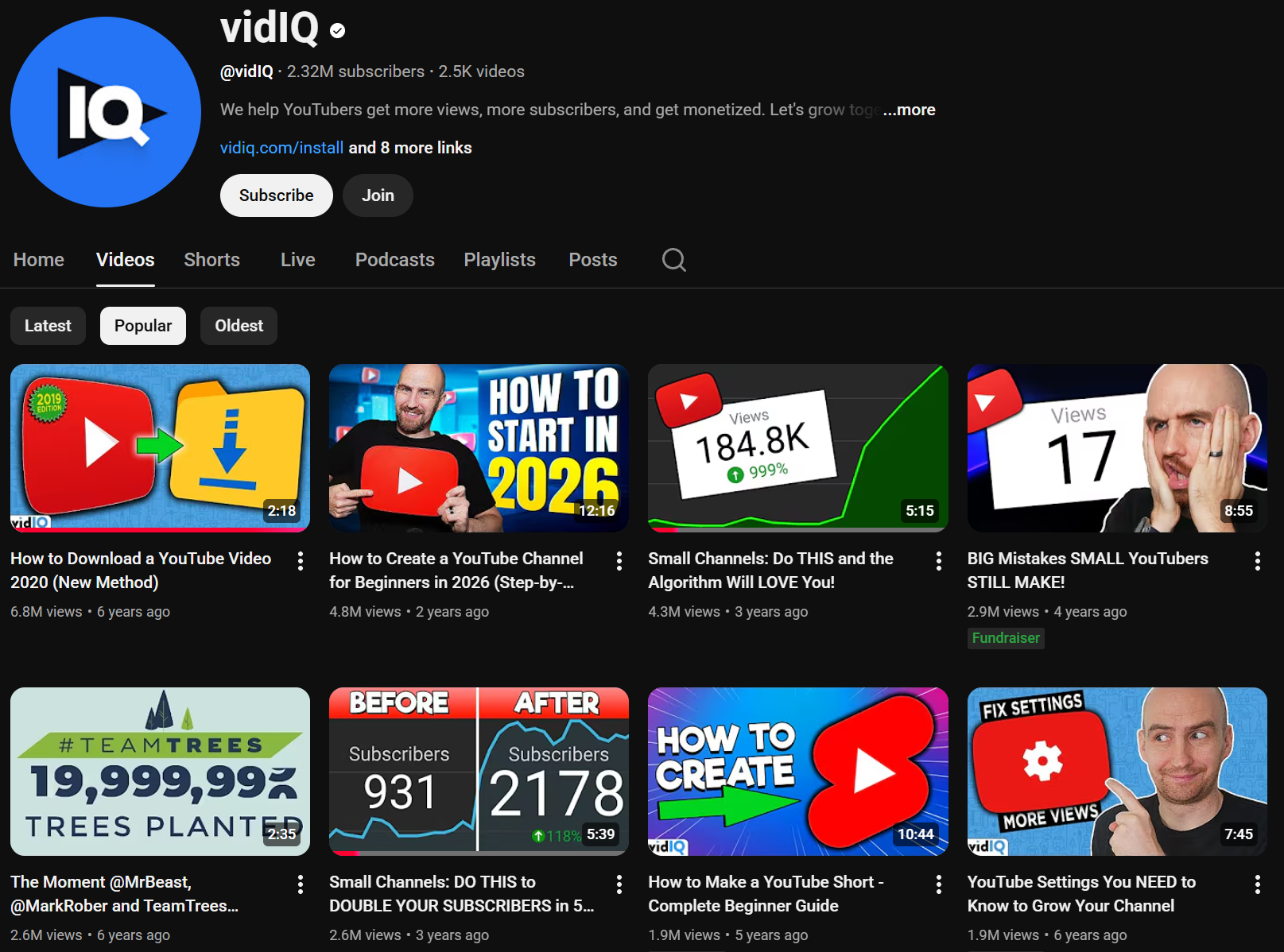The width and height of the screenshot is (1284, 952).
Task: Click the verified checkmark badge next to vidIQ
Action: 336,30
